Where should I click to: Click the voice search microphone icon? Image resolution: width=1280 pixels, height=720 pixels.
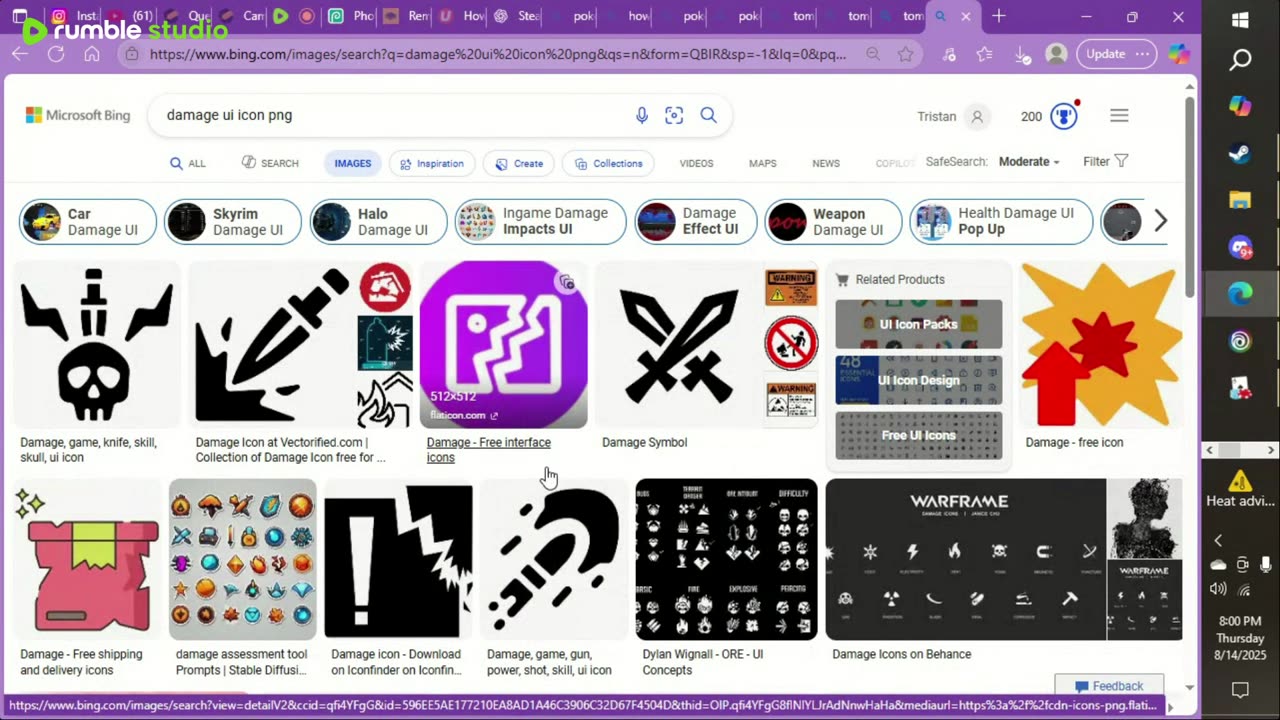tap(642, 116)
